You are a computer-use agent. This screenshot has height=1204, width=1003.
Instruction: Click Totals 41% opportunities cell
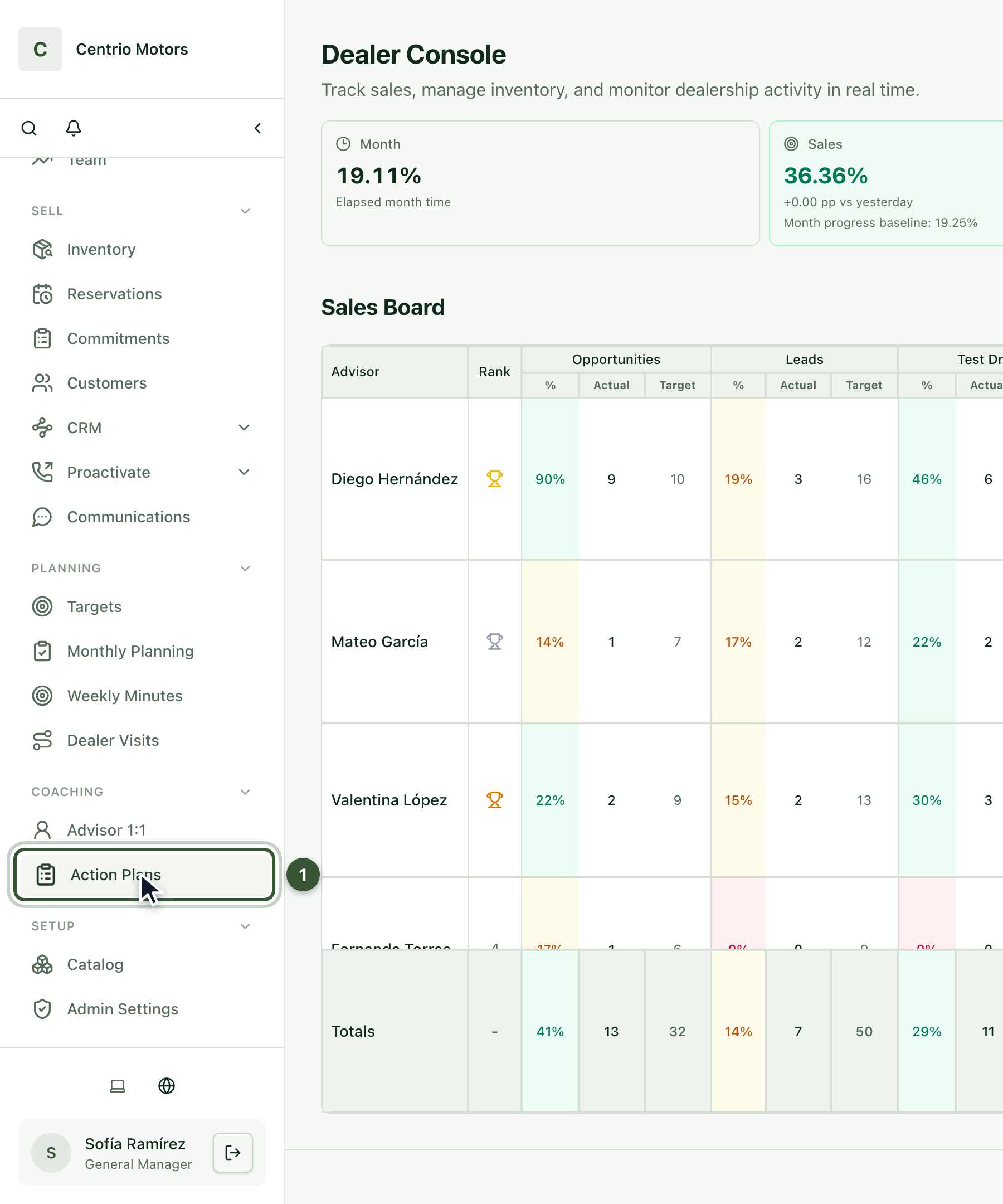[x=550, y=1031]
